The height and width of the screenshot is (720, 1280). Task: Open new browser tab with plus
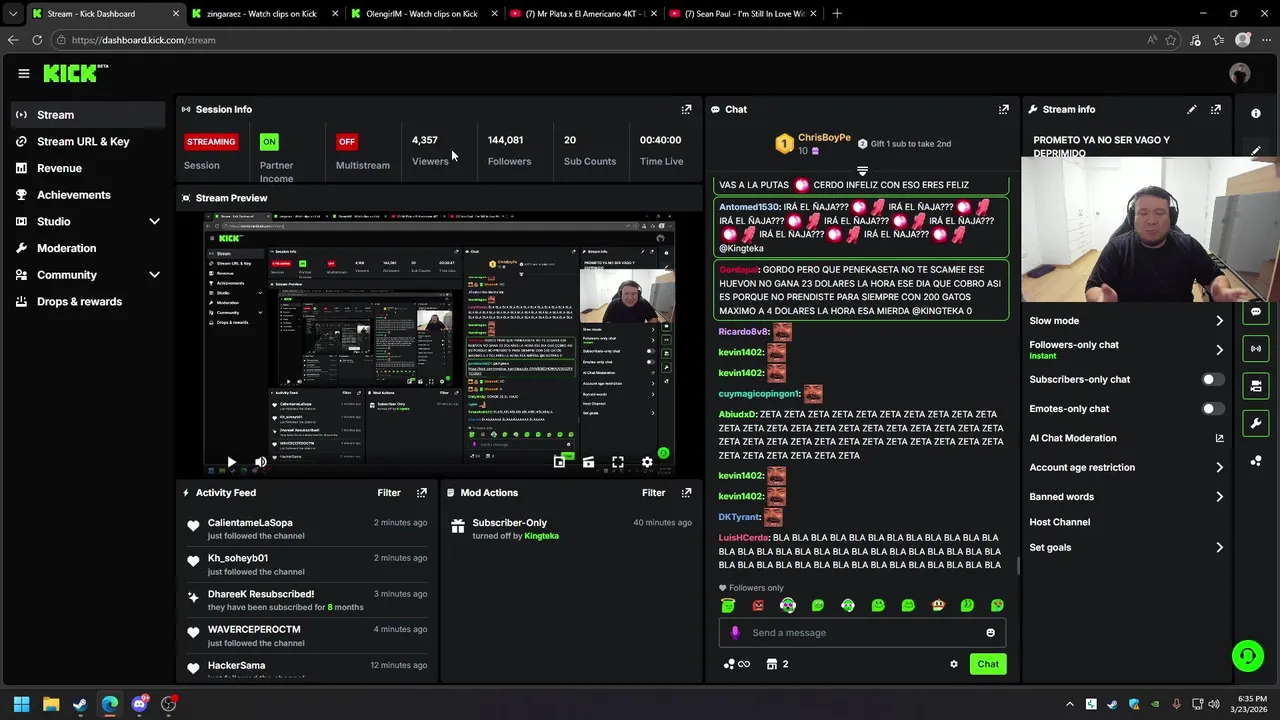coord(837,14)
